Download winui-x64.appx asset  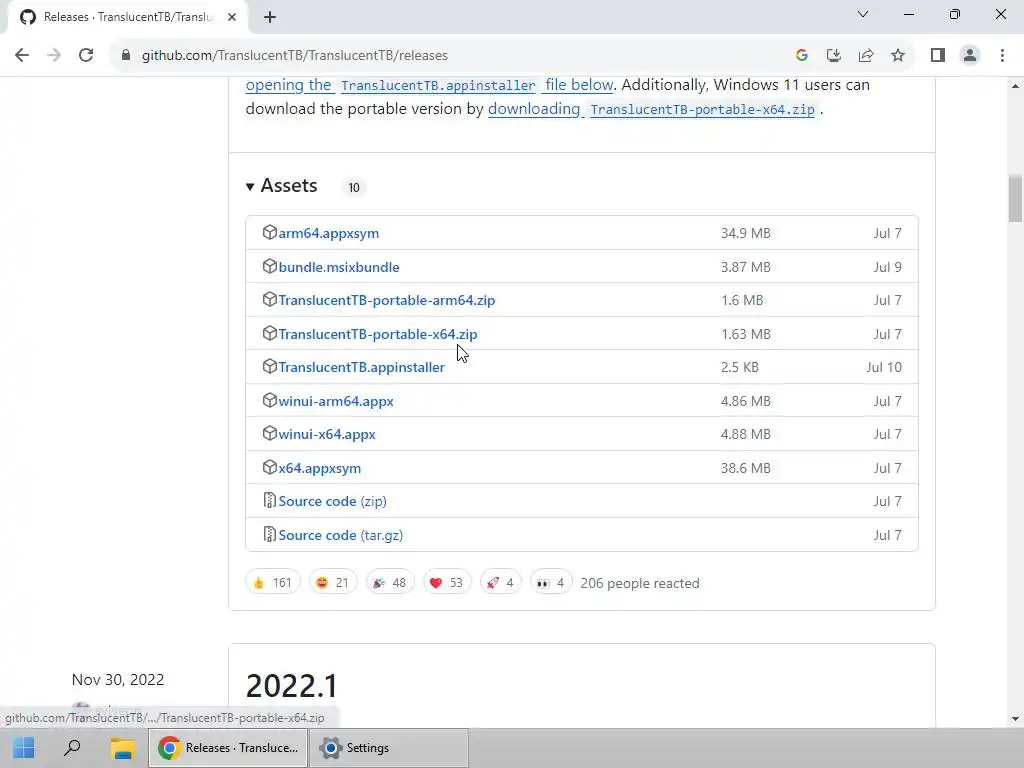(x=327, y=434)
